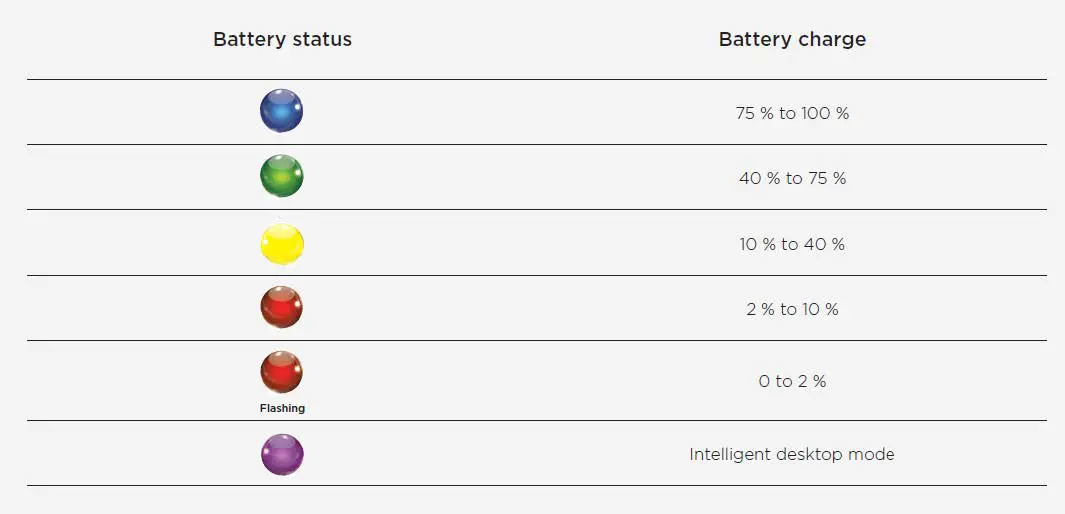The height and width of the screenshot is (514, 1065).
Task: Click the "Battery charge" column header
Action: [x=792, y=40]
